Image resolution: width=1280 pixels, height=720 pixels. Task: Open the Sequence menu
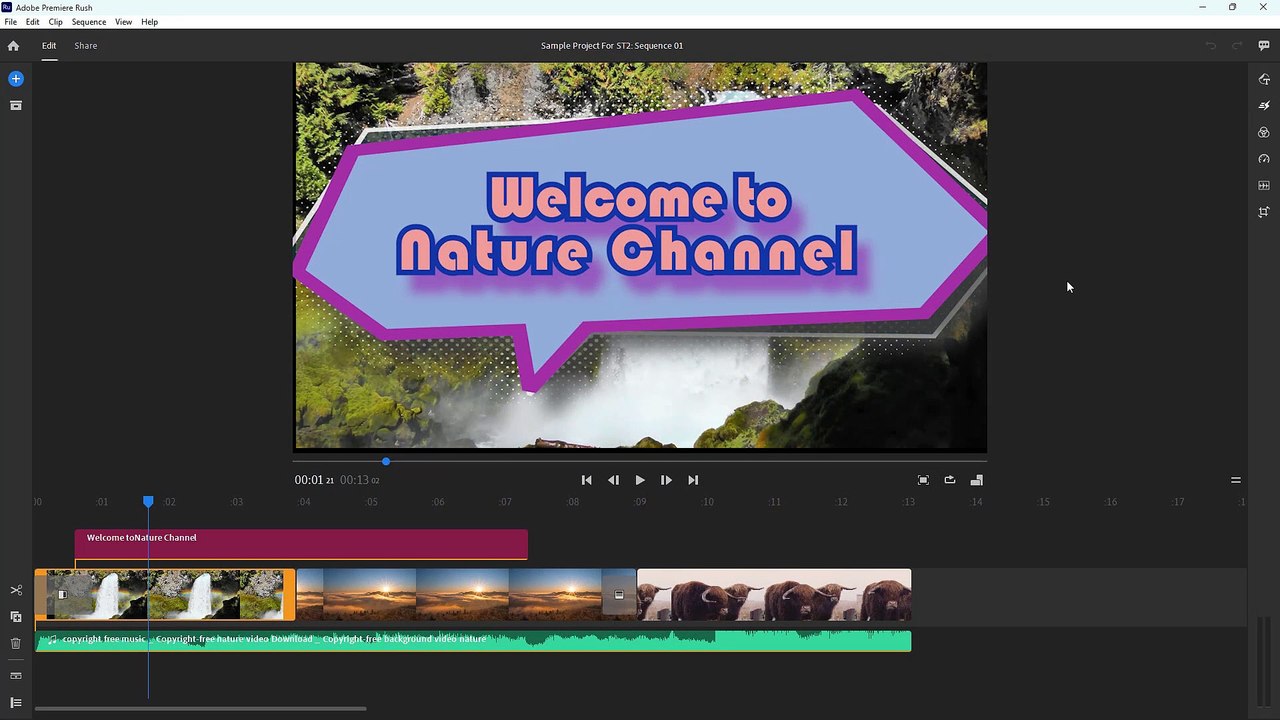[89, 21]
